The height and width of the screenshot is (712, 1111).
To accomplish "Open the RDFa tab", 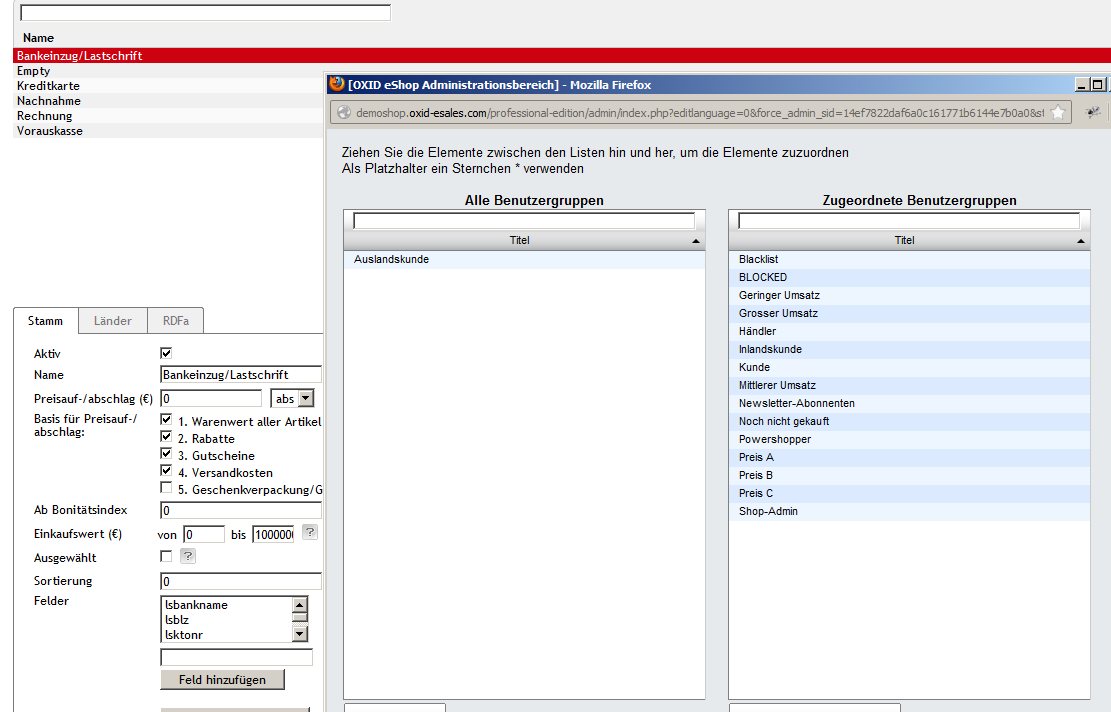I will click(175, 321).
